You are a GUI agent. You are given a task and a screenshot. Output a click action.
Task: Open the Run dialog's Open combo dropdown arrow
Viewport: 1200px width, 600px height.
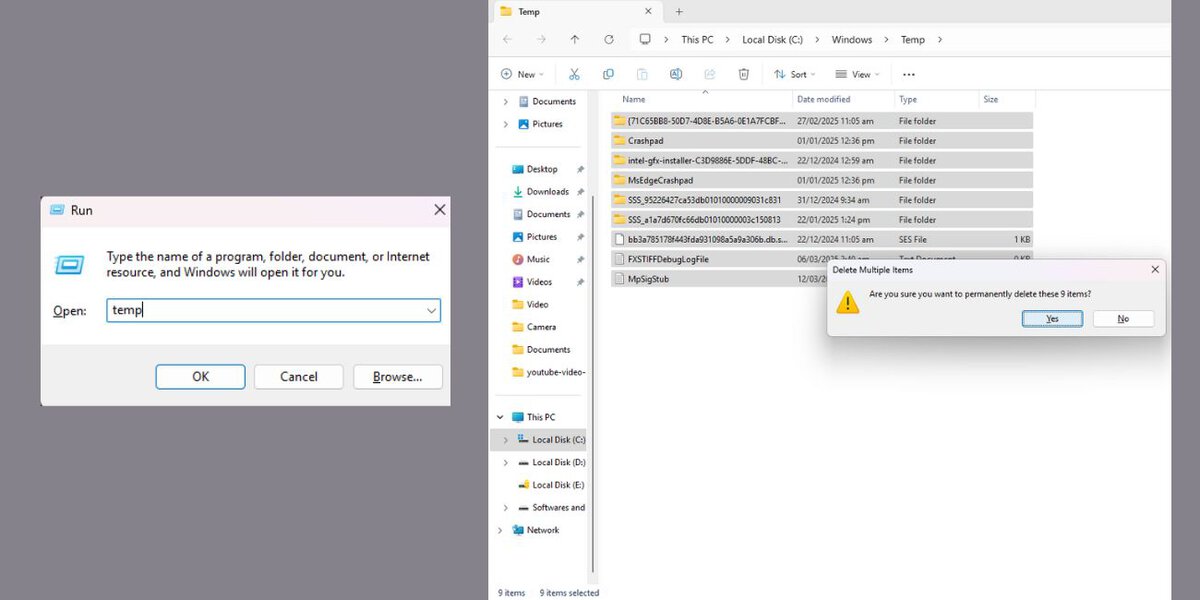(431, 311)
